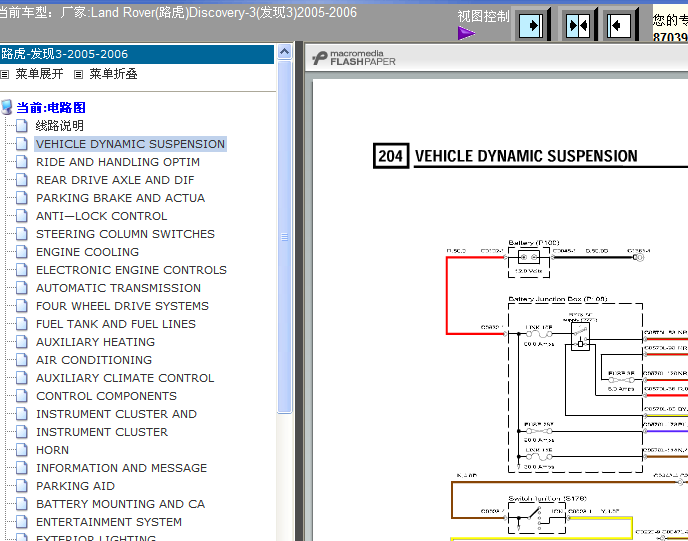Click the purple arrow under 视图控制
The image size is (688, 541).
(466, 33)
